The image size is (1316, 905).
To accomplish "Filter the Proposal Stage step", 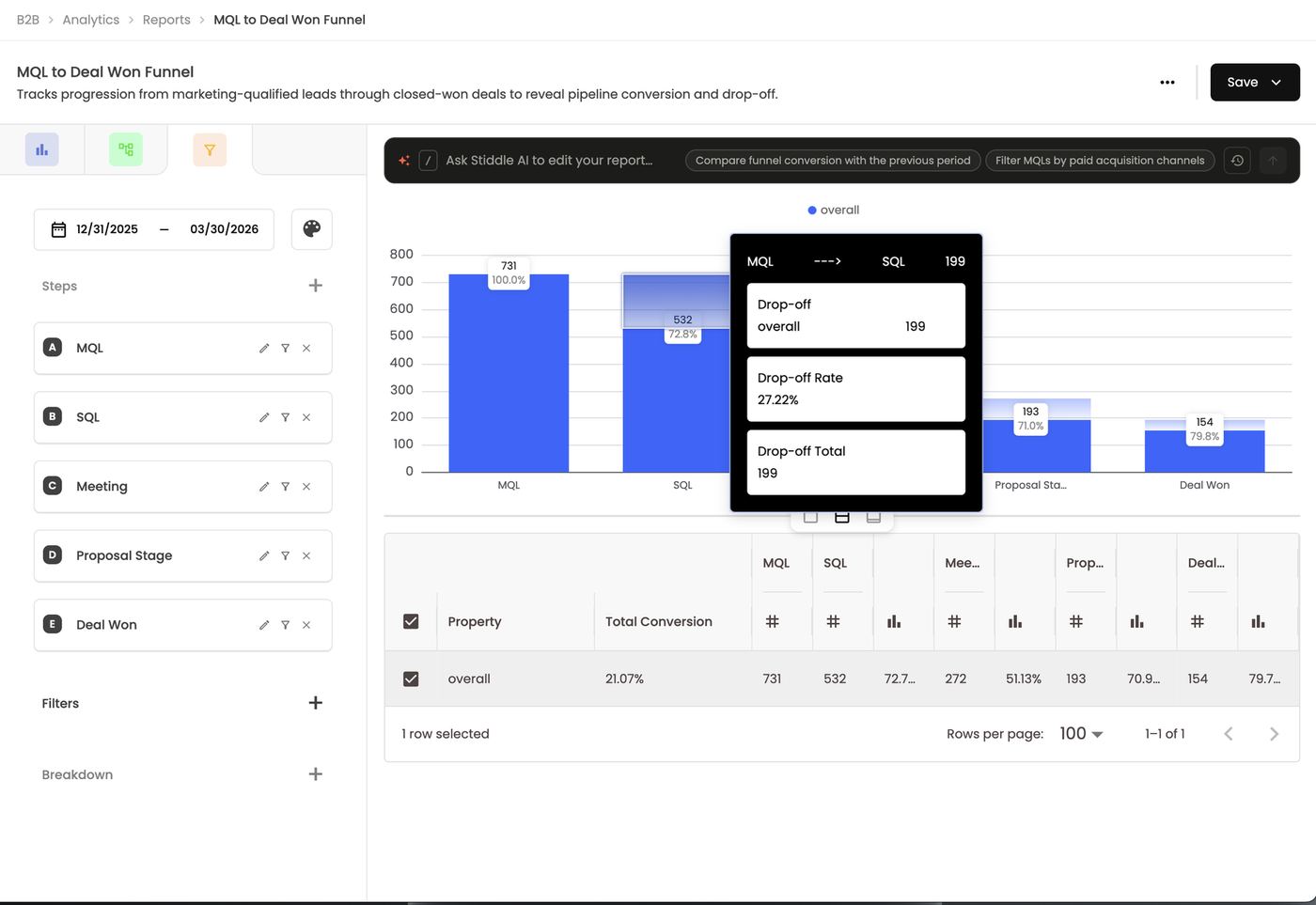I will pyautogui.click(x=285, y=555).
